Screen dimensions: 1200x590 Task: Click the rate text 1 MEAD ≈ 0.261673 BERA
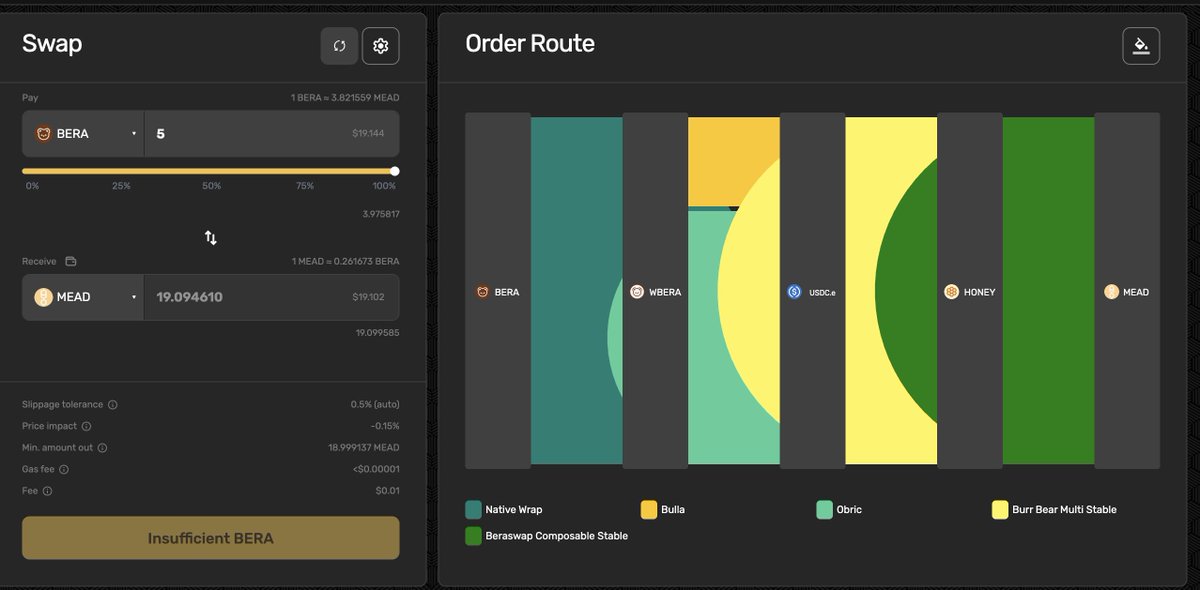345,262
